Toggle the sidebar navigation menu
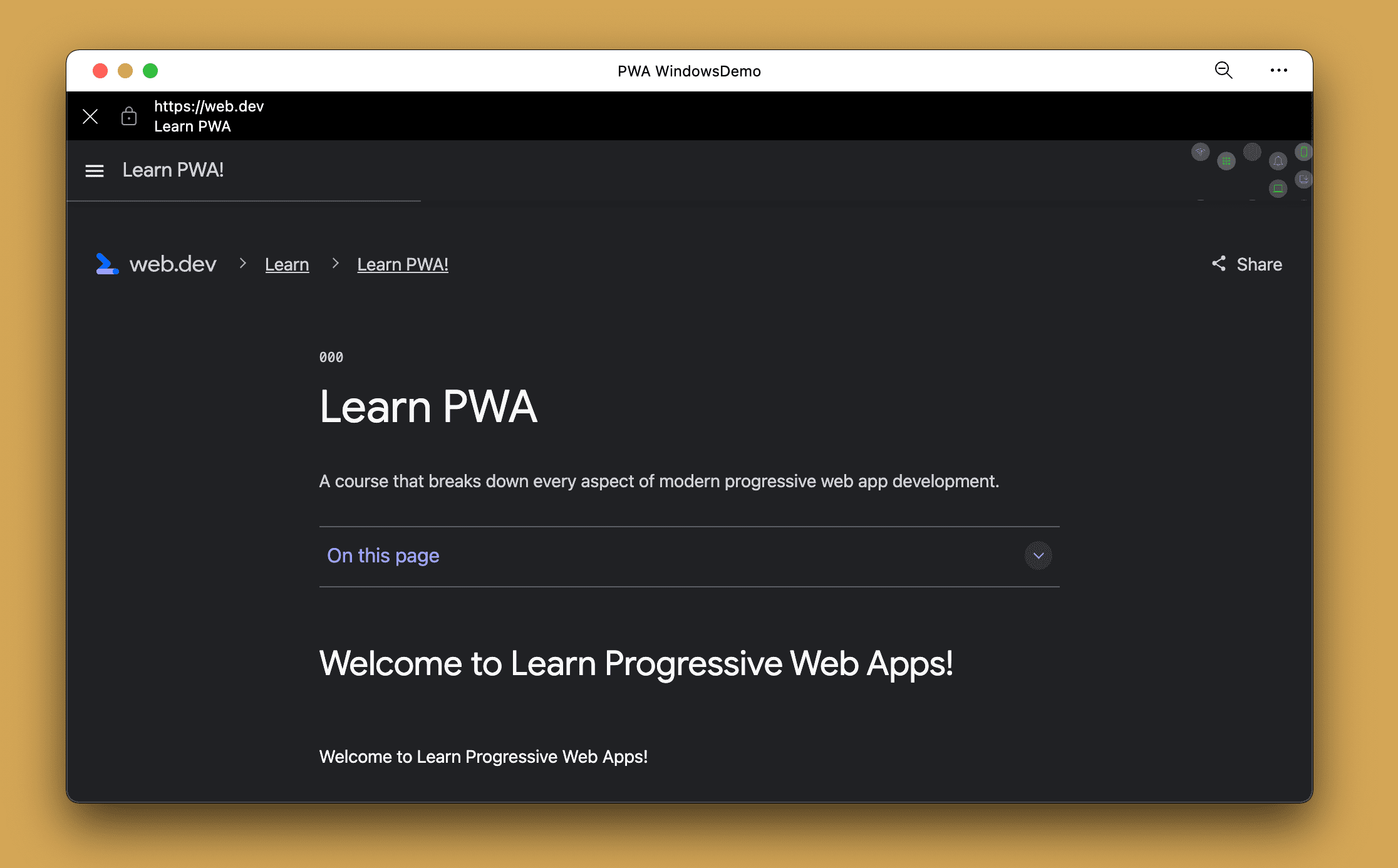The image size is (1398, 868). click(x=94, y=170)
